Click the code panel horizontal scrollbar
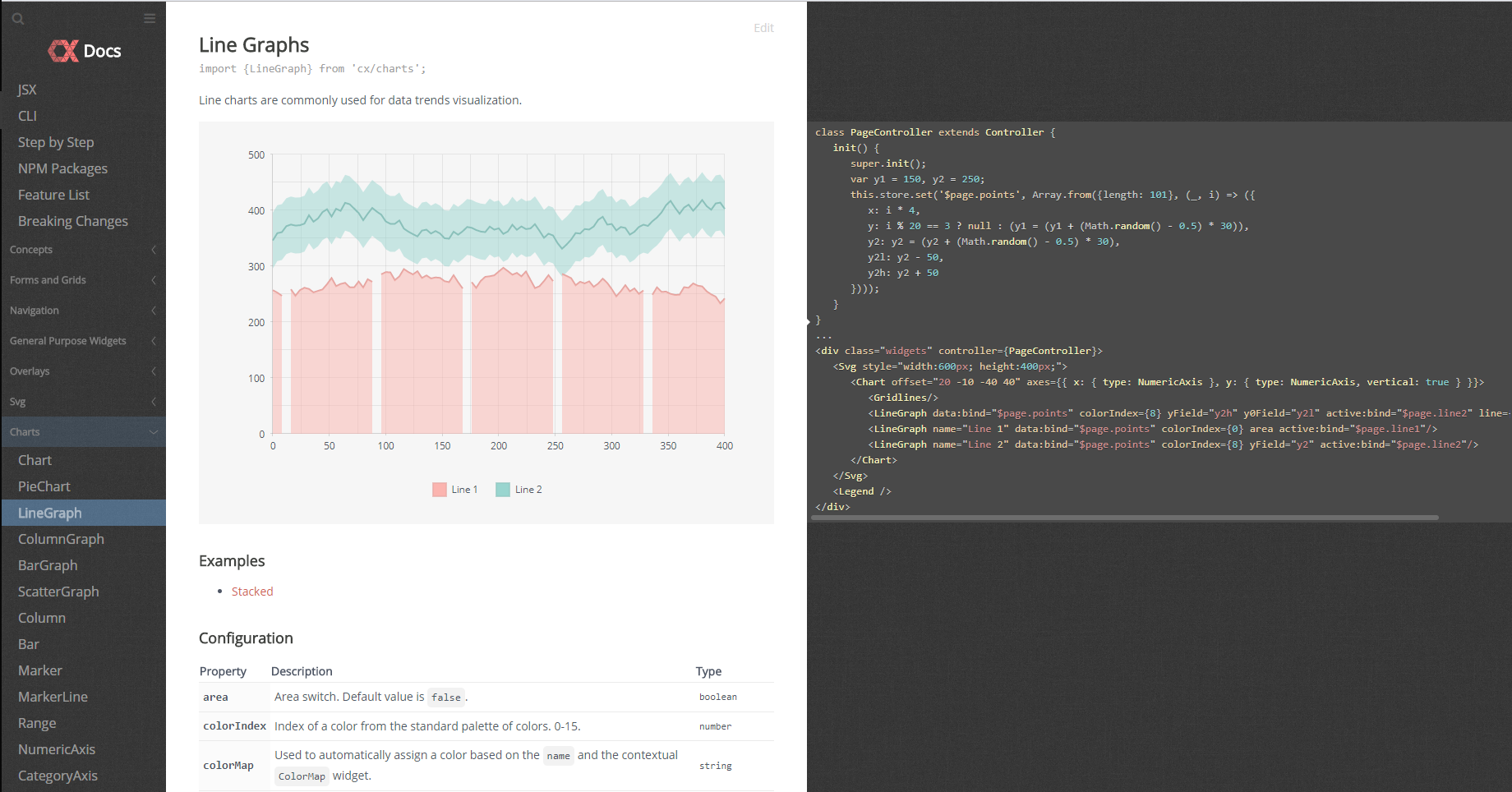Image resolution: width=1512 pixels, height=792 pixels. [x=1124, y=518]
